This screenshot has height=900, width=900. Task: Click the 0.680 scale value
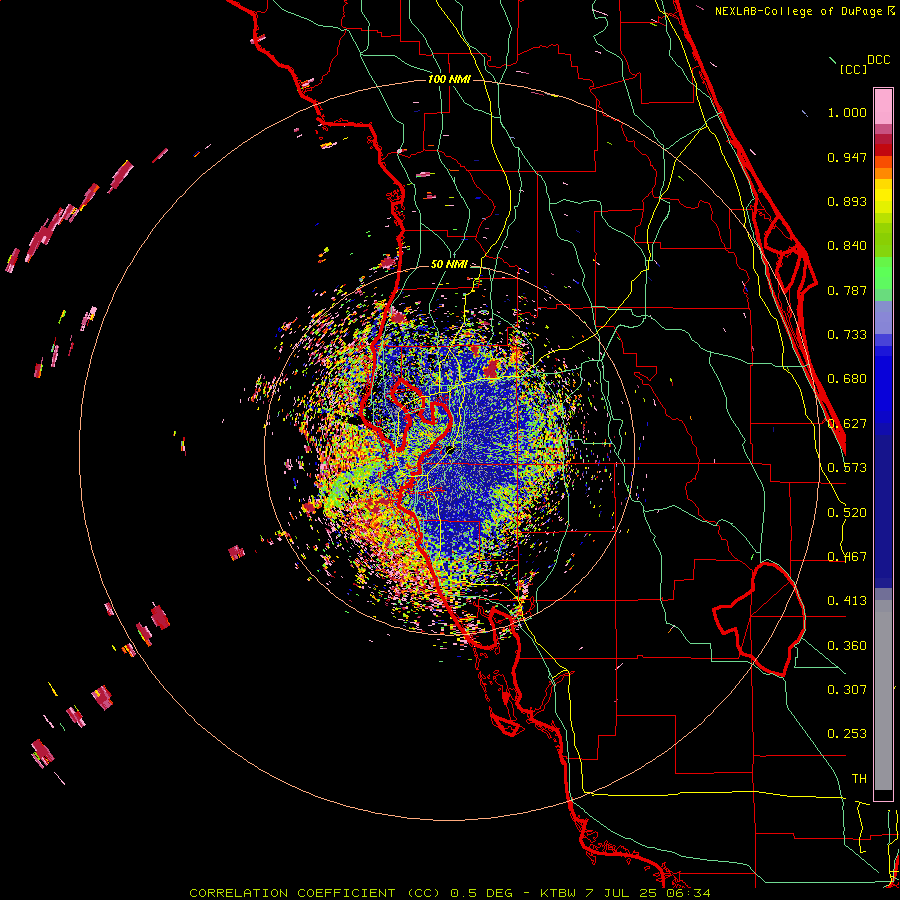[847, 379]
